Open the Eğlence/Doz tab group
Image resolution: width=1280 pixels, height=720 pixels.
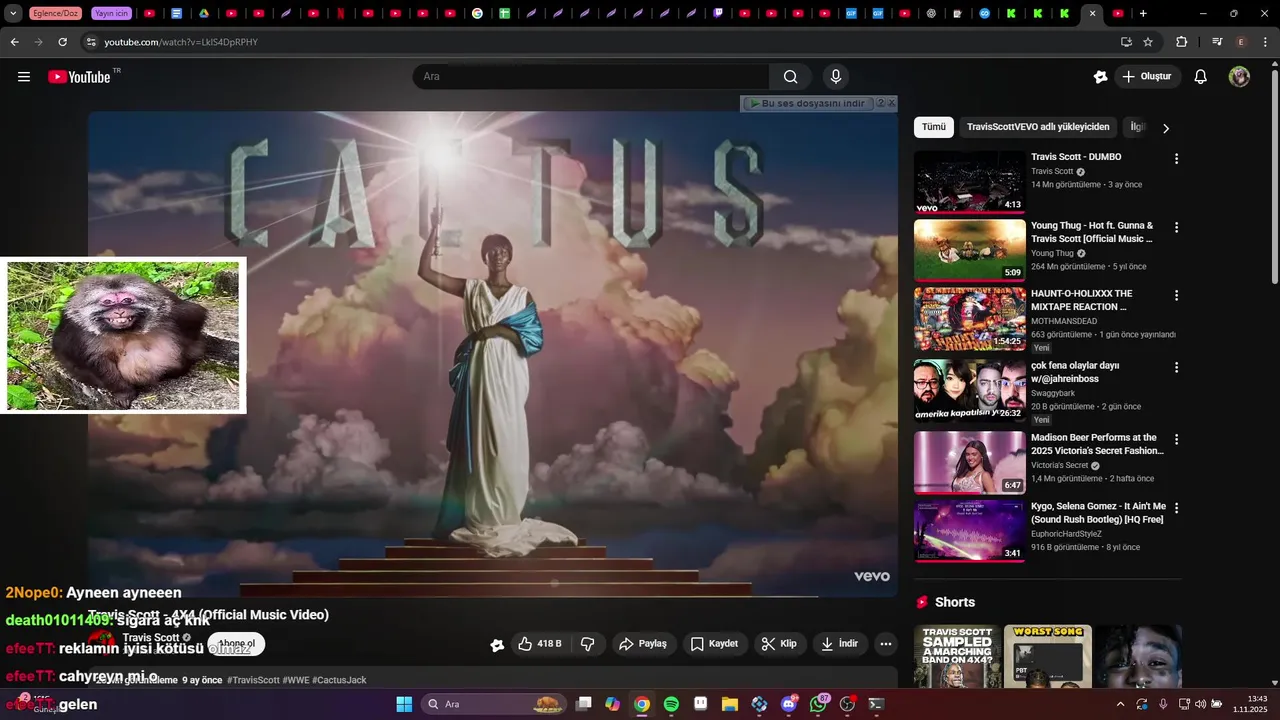[x=56, y=13]
